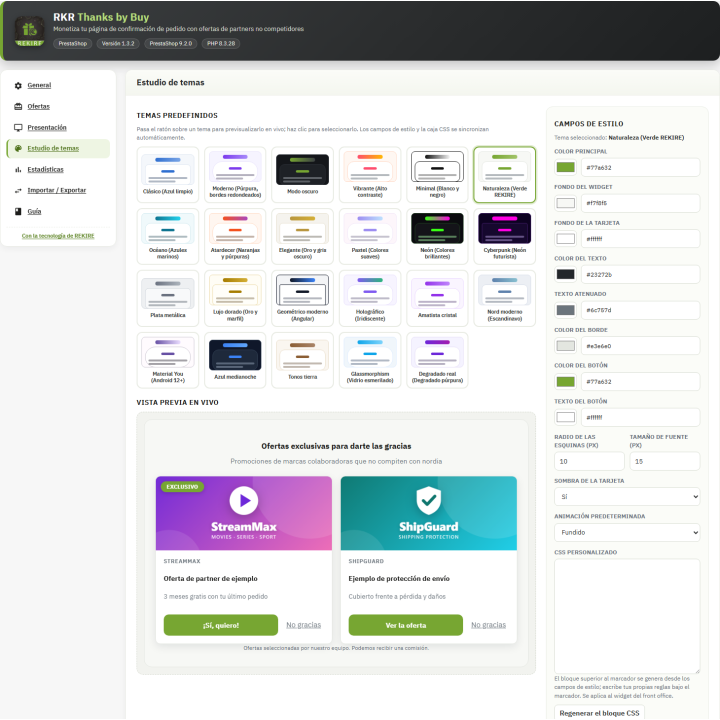Click the Importar / Exportar arrows icon
720x720 pixels.
pyautogui.click(x=18, y=191)
